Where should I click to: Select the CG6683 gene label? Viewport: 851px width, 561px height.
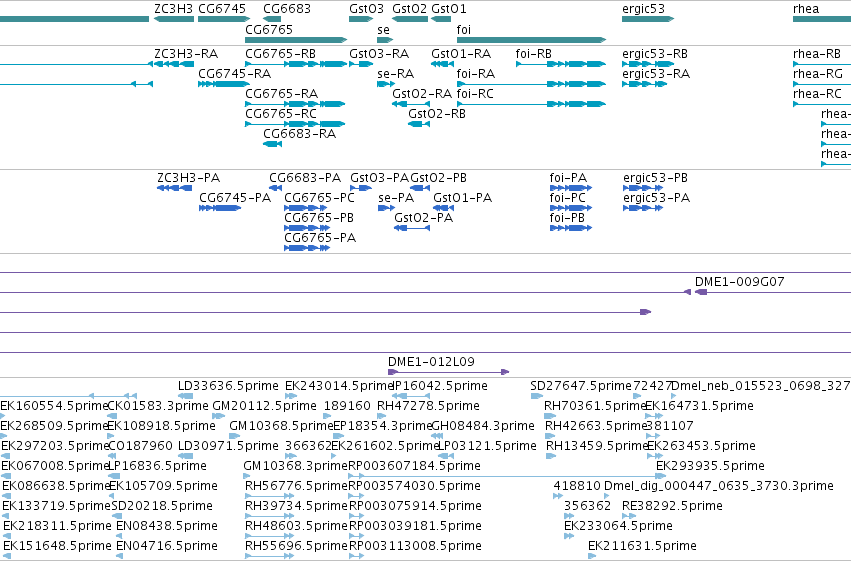tap(287, 9)
